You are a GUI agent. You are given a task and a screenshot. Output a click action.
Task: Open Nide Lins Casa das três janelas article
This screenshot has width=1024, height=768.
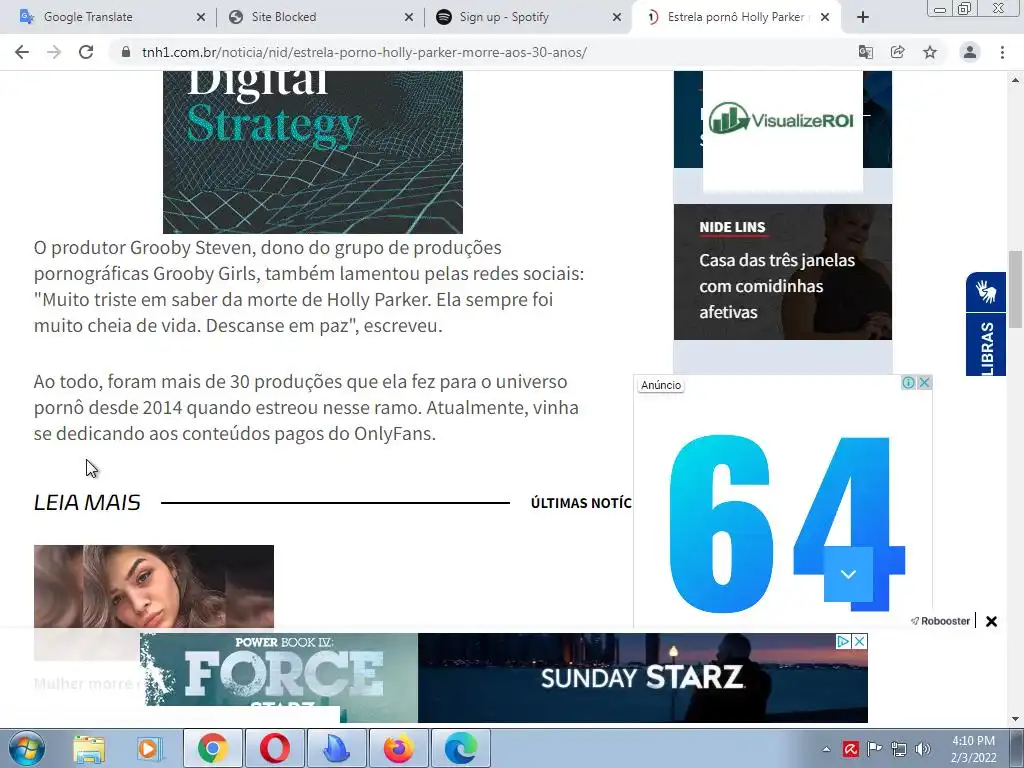[x=782, y=272]
